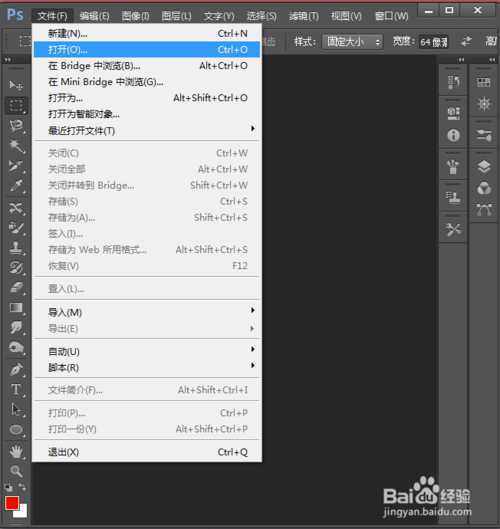Select the Eraser tool
Viewport: 500px width, 529px height.
click(16, 287)
